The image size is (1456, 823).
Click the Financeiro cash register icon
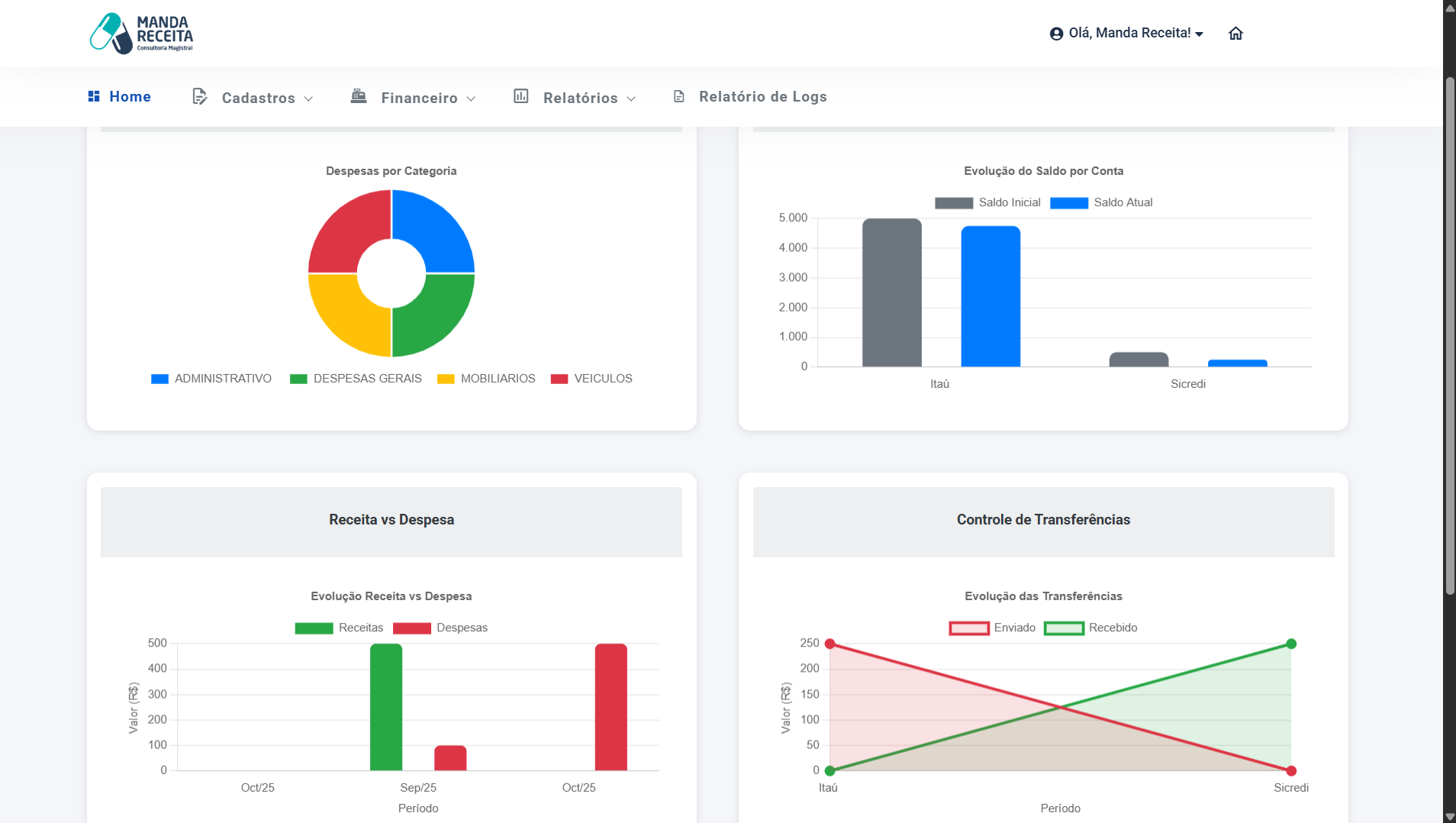(x=358, y=96)
